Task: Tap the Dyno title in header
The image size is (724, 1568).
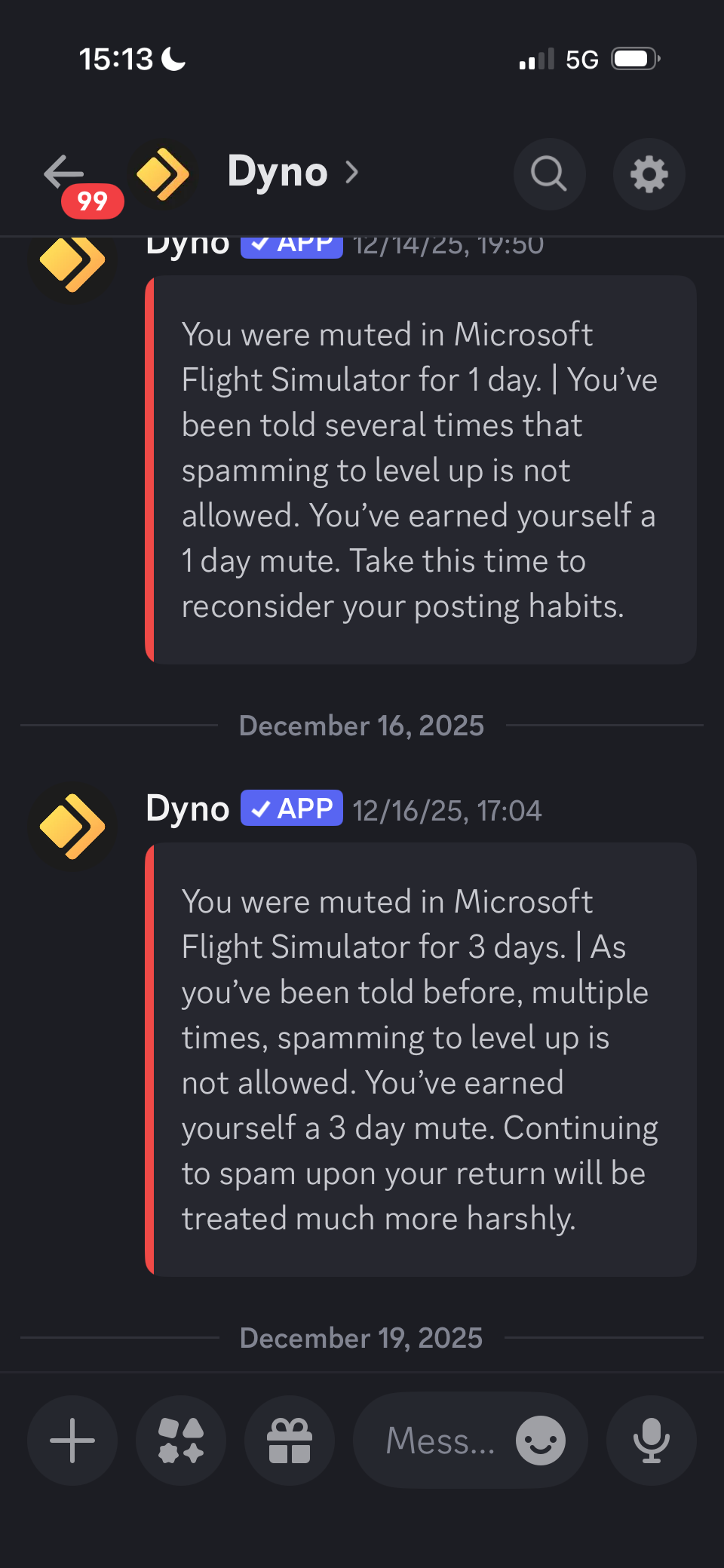Action: [x=278, y=173]
